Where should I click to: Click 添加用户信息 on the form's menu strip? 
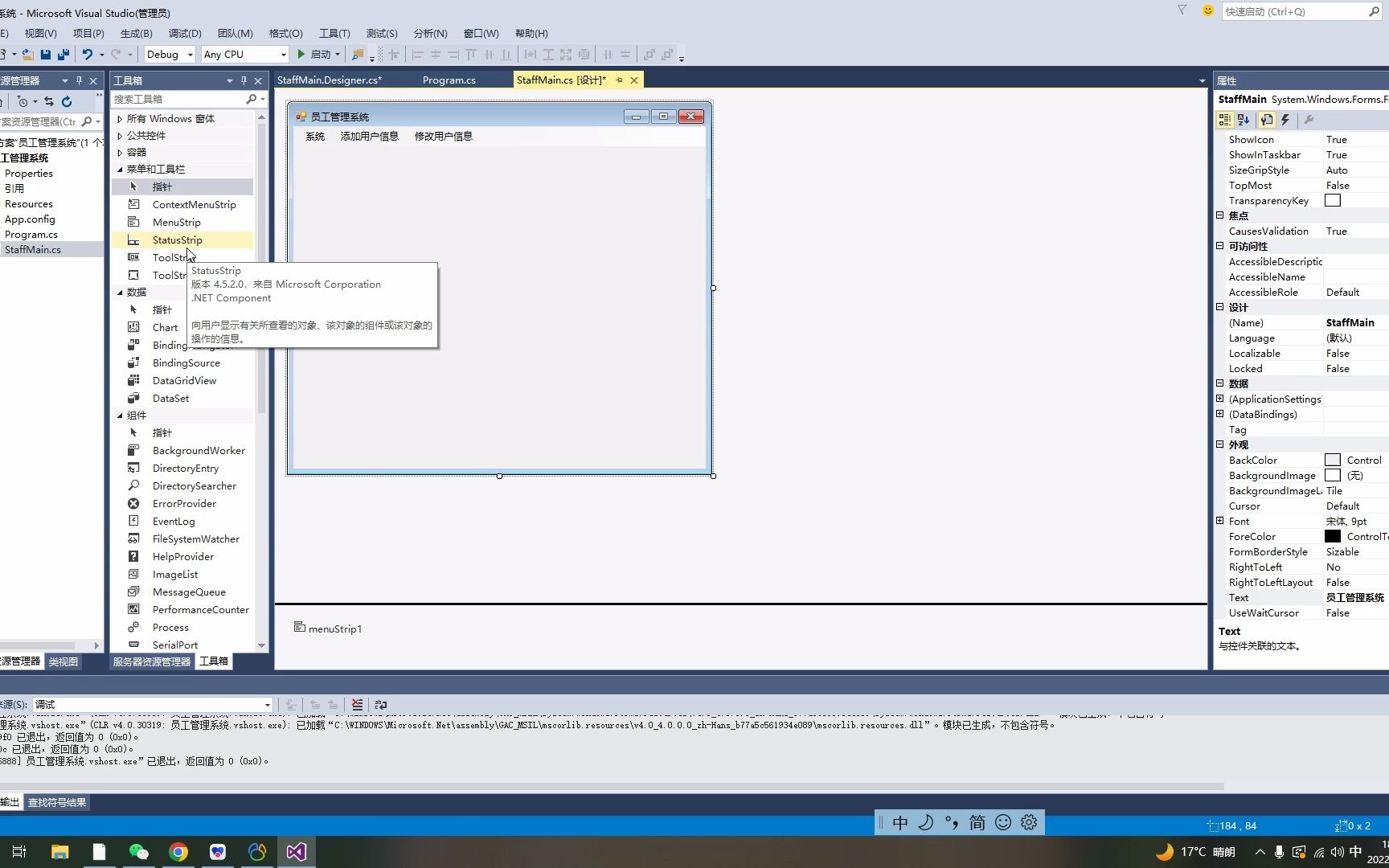click(x=370, y=137)
